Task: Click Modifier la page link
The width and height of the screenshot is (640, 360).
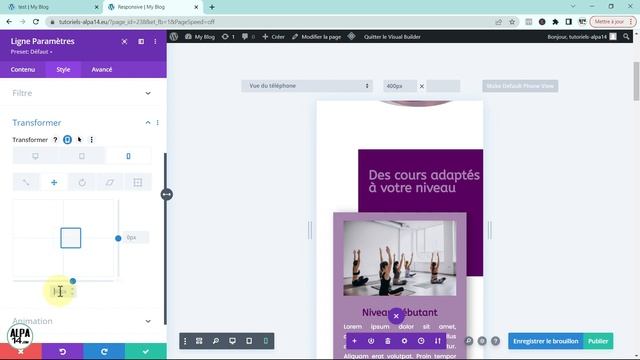Action: 317,37
